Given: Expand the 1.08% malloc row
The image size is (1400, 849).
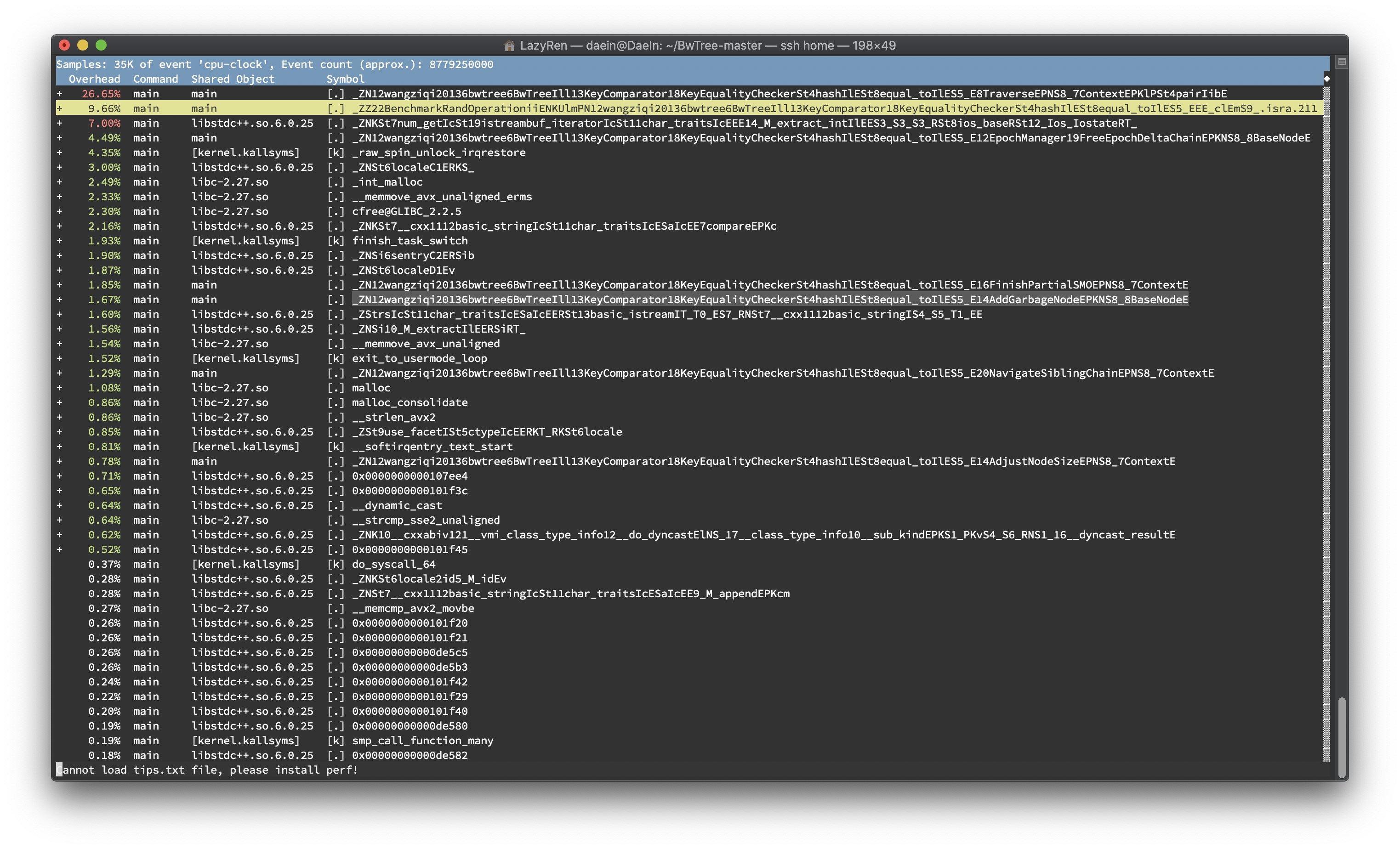Looking at the screenshot, I should pos(59,388).
